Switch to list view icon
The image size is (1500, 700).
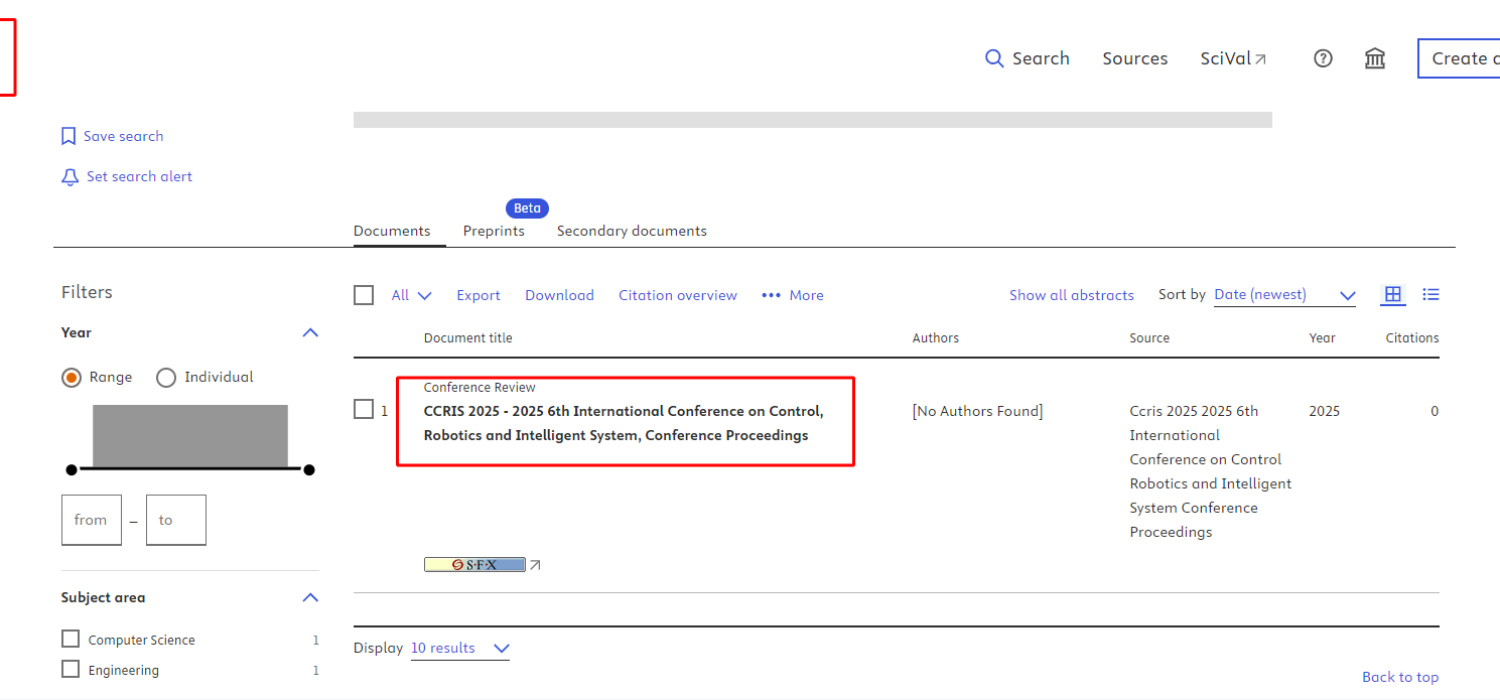[x=1431, y=294]
